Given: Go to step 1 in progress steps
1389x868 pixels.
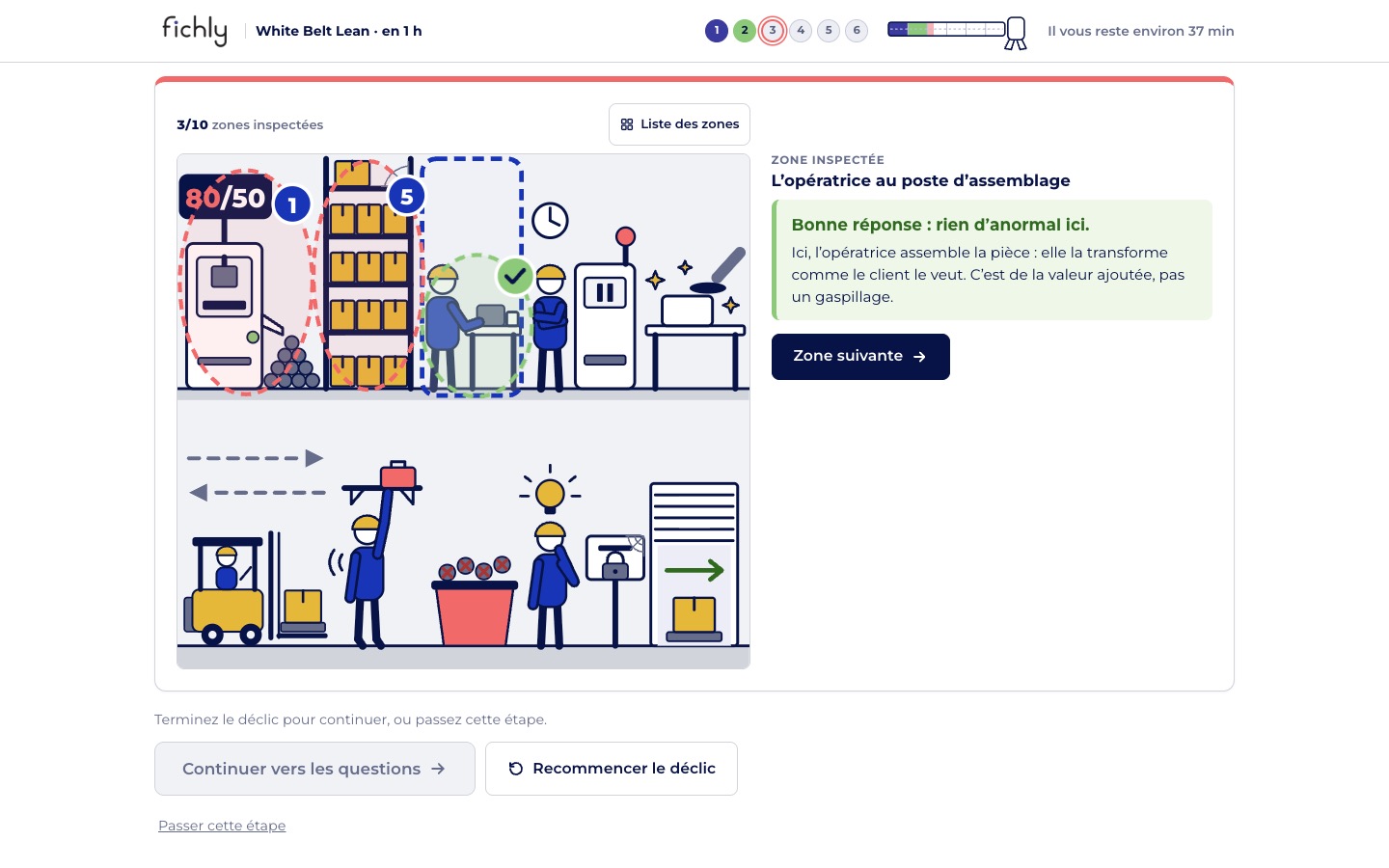Looking at the screenshot, I should click(717, 31).
